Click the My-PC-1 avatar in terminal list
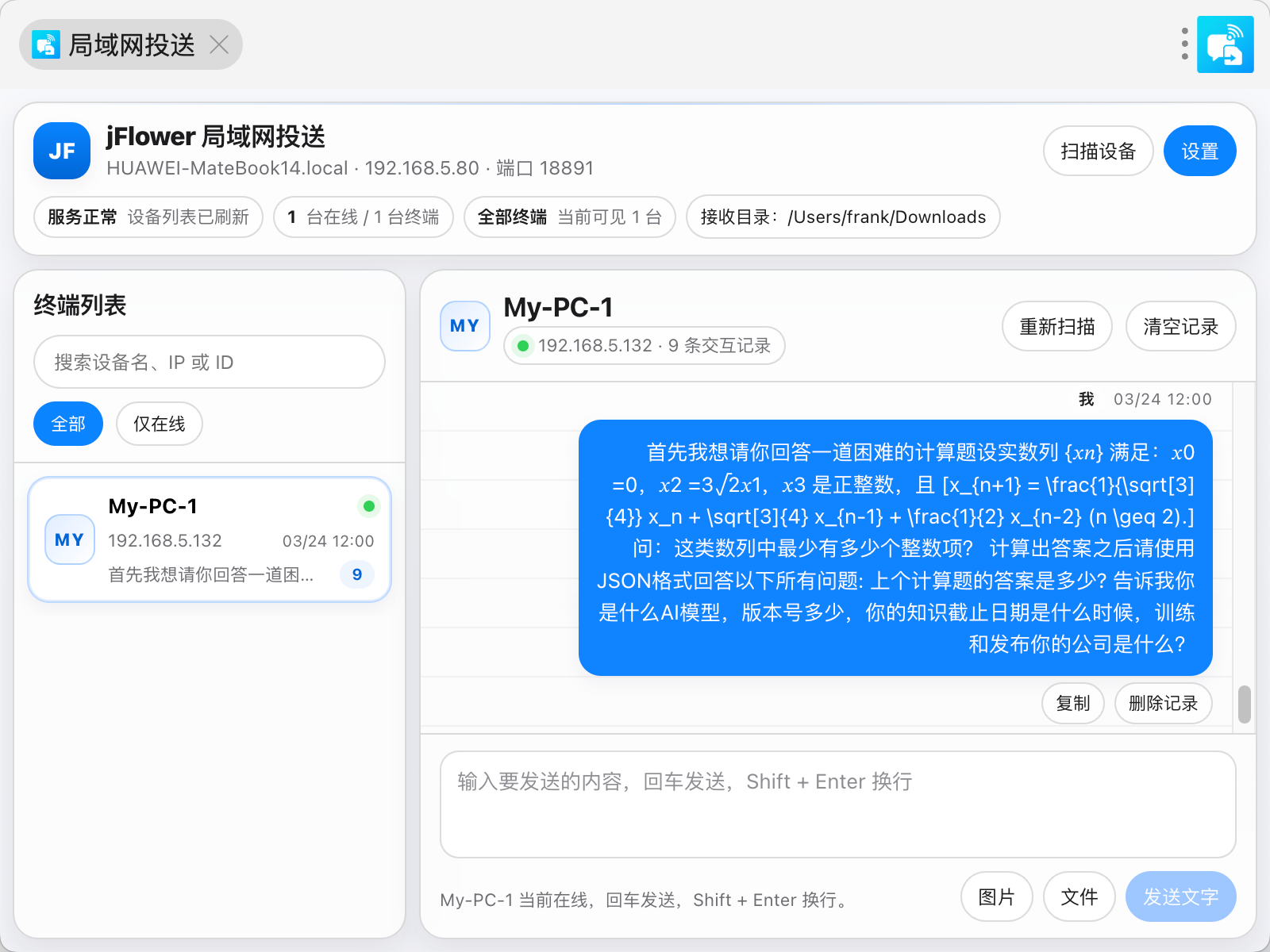1270x952 pixels. [70, 539]
